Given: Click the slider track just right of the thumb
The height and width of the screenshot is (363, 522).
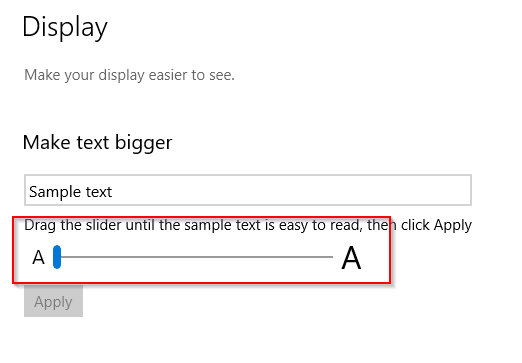Looking at the screenshot, I should point(67,257).
